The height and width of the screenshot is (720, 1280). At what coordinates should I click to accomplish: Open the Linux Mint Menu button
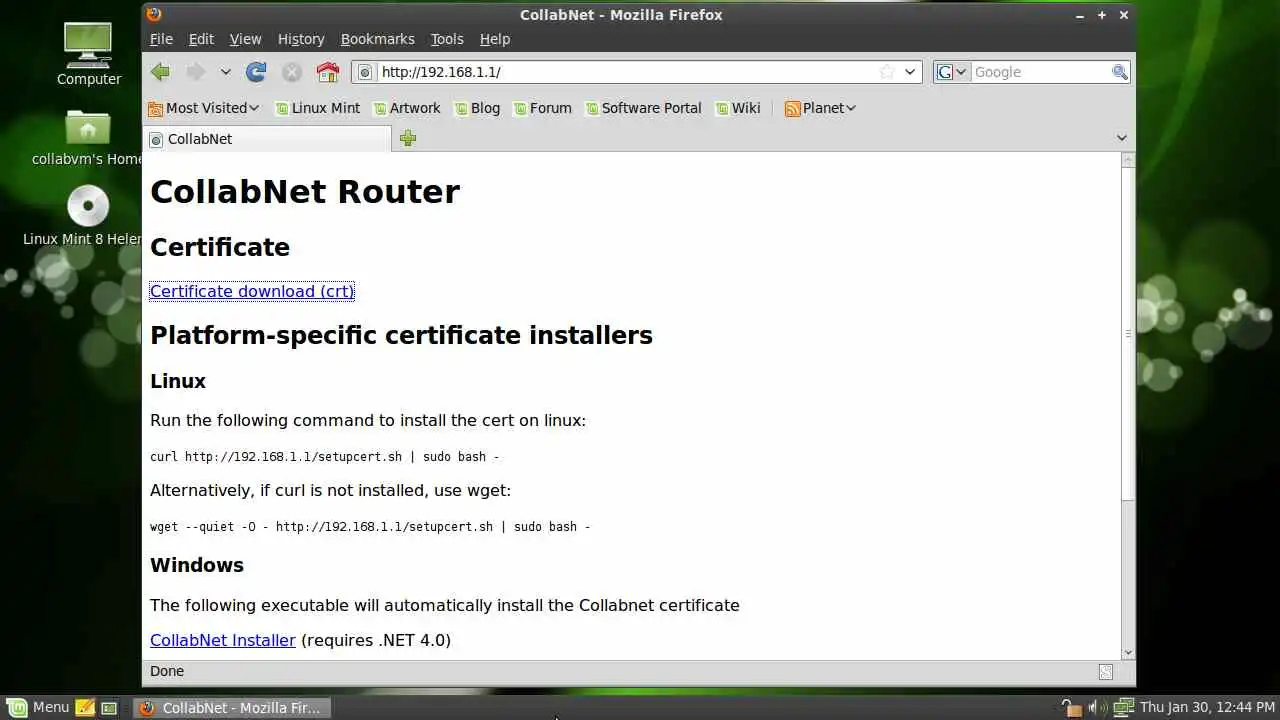(39, 707)
